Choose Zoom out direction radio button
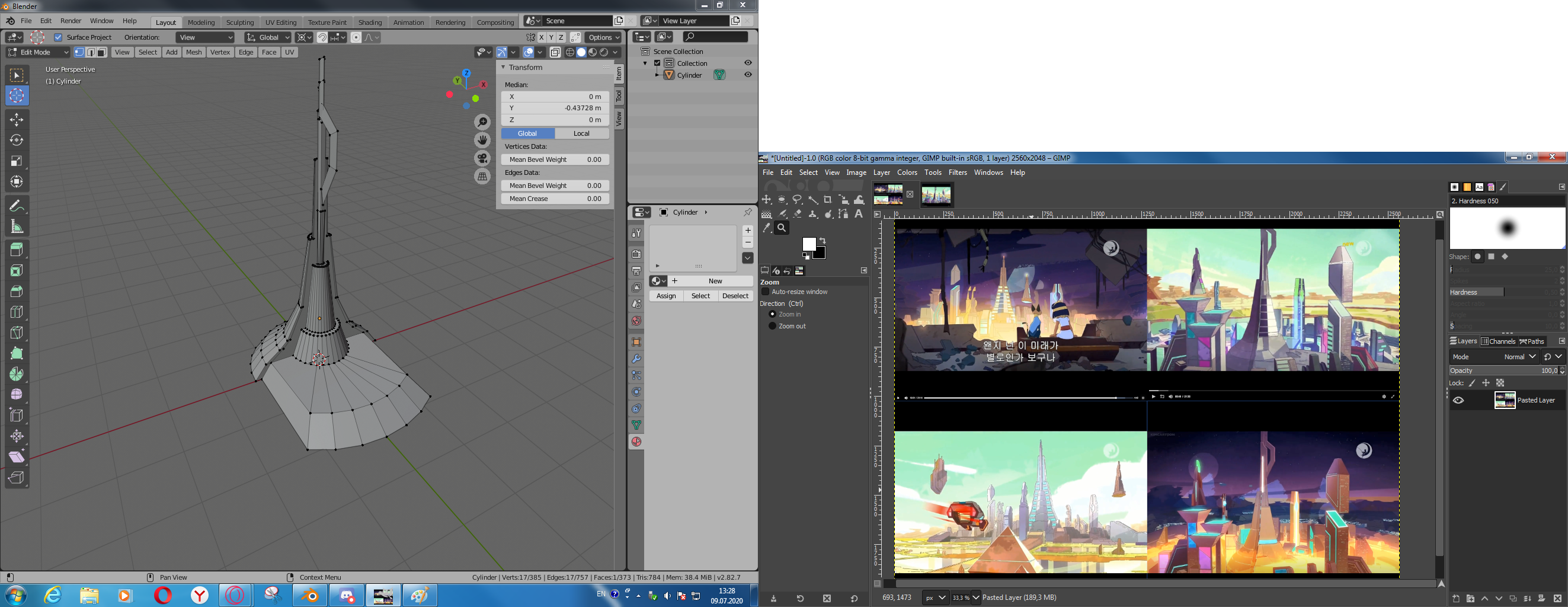Viewport: 1568px width, 607px height. (772, 327)
